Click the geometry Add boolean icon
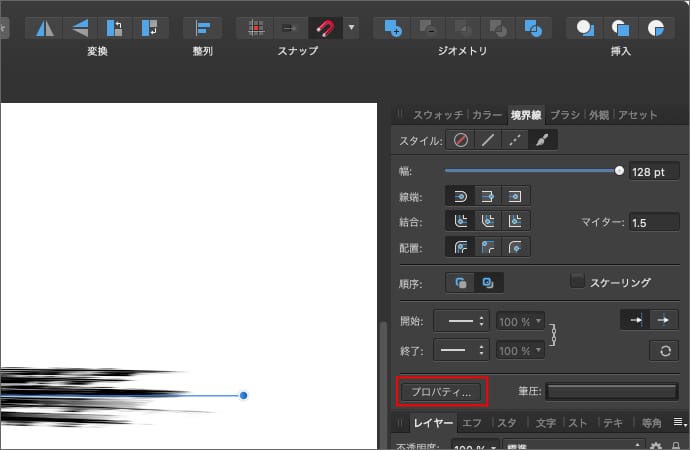The width and height of the screenshot is (690, 450). coord(393,27)
